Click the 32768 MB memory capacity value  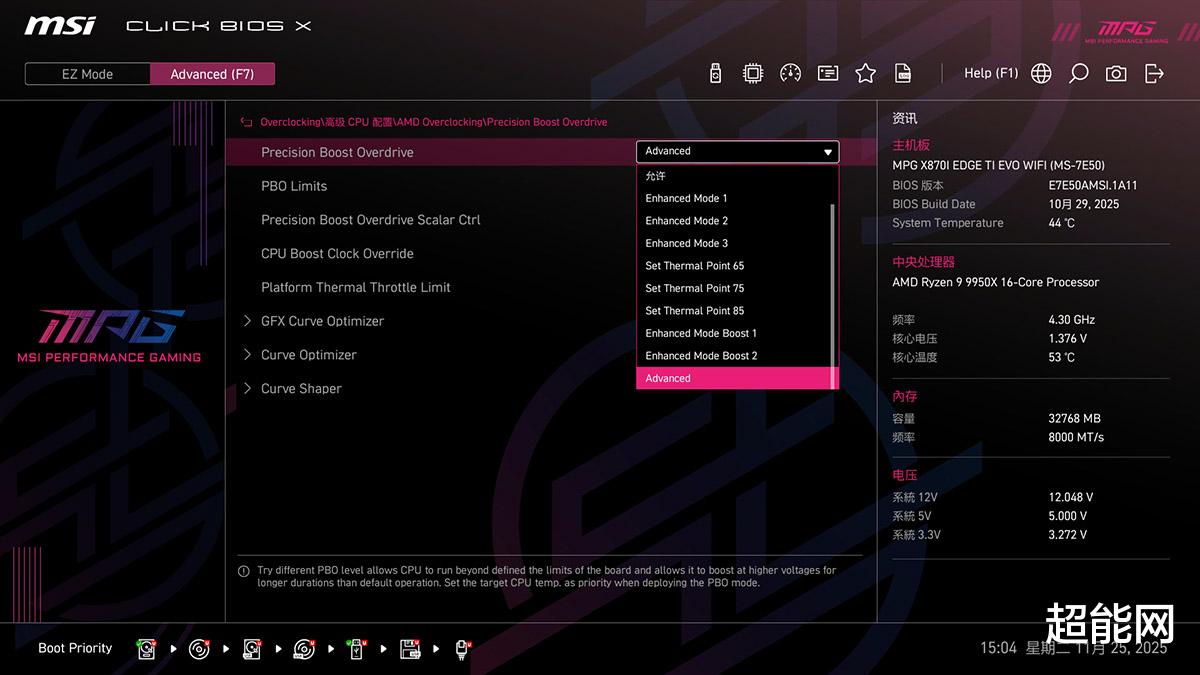1074,418
